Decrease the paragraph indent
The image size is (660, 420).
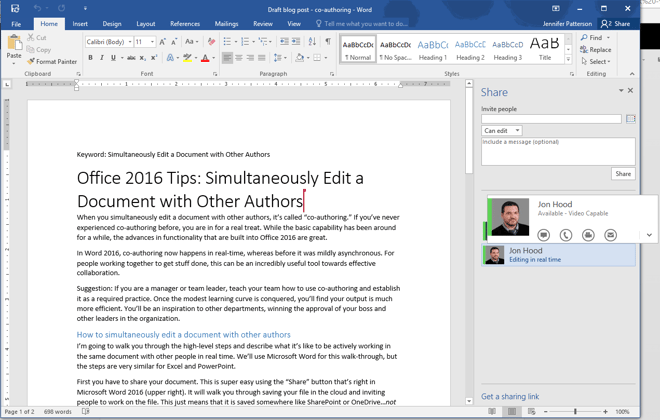tap(285, 41)
